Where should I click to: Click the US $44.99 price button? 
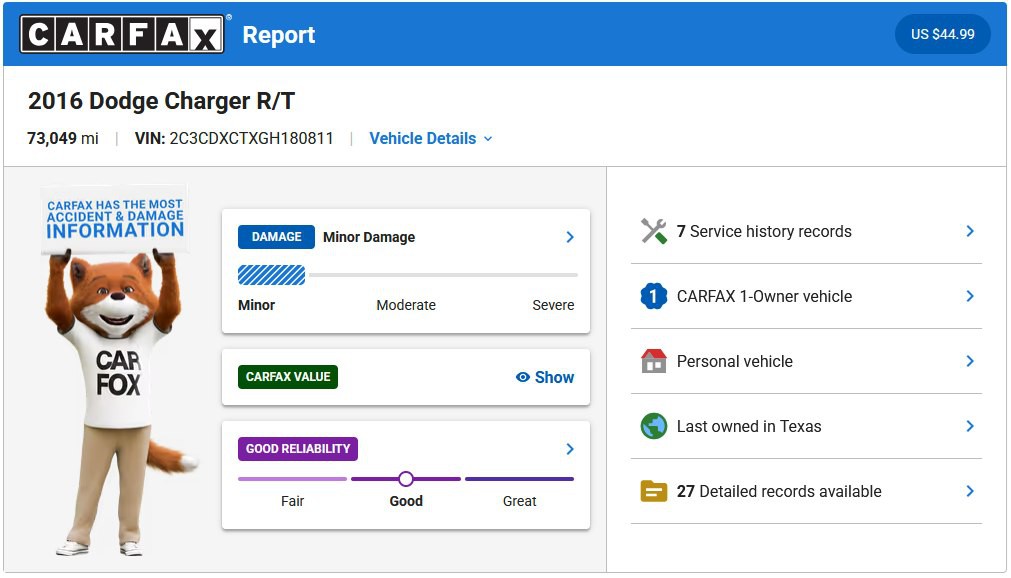coord(942,34)
